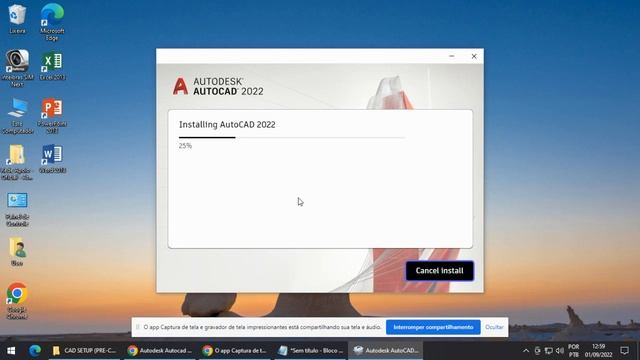The image size is (640, 360).
Task: Cancel the AutoCAD 2022 installation
Action: pos(439,271)
